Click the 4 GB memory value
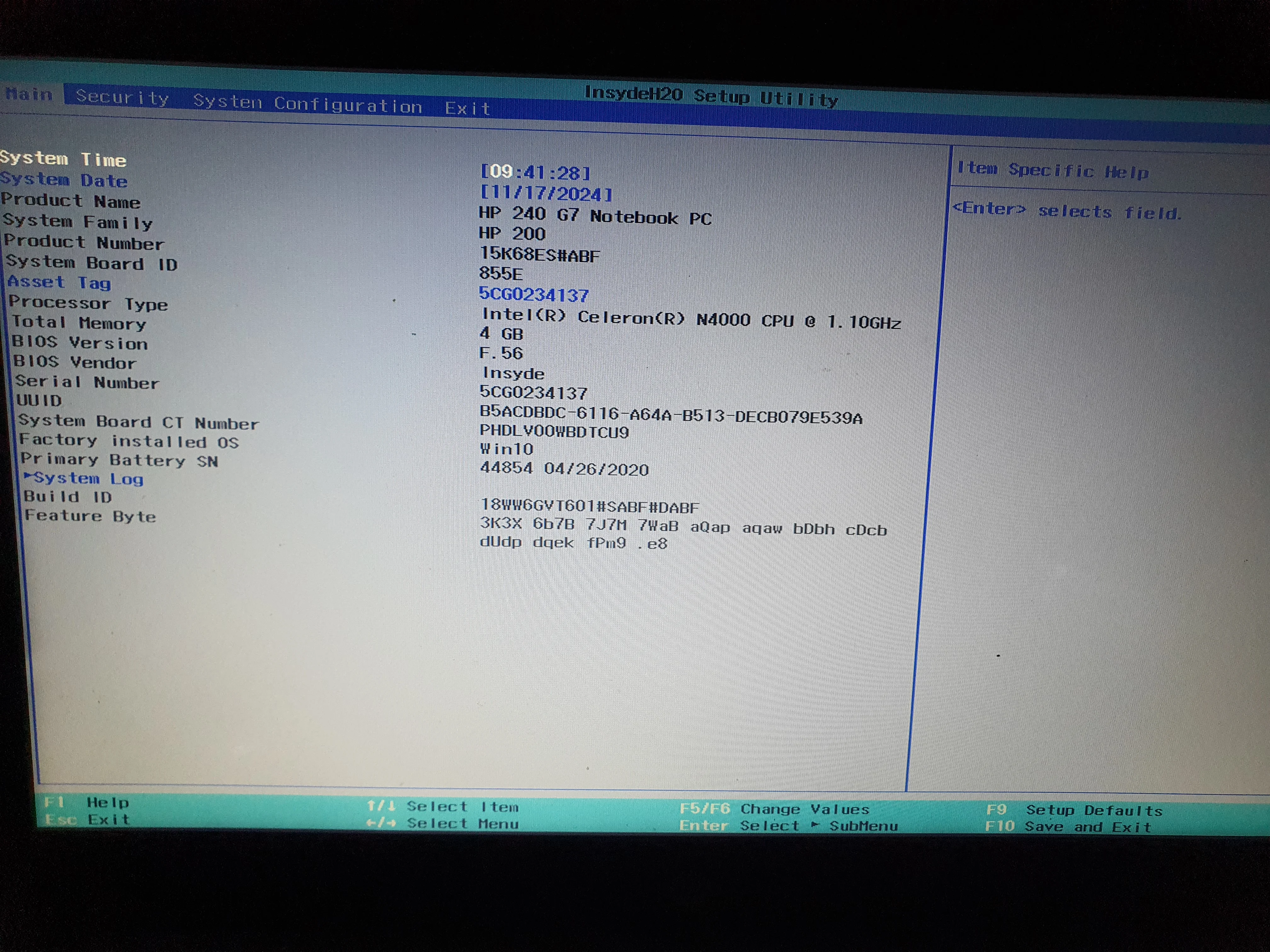 pos(502,333)
